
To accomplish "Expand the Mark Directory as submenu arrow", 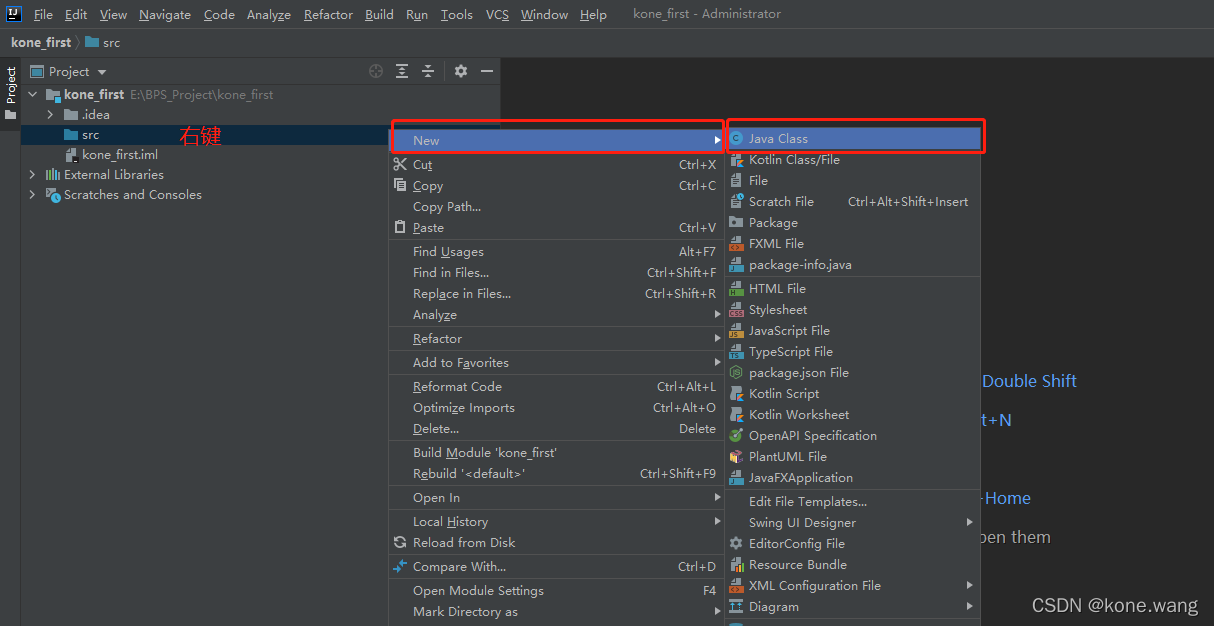I will [718, 612].
